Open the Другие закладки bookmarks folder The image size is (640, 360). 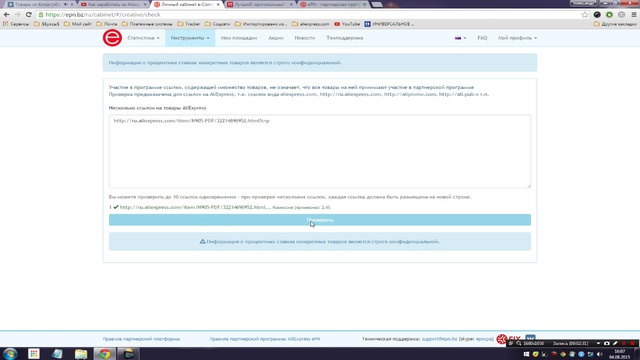[615, 24]
